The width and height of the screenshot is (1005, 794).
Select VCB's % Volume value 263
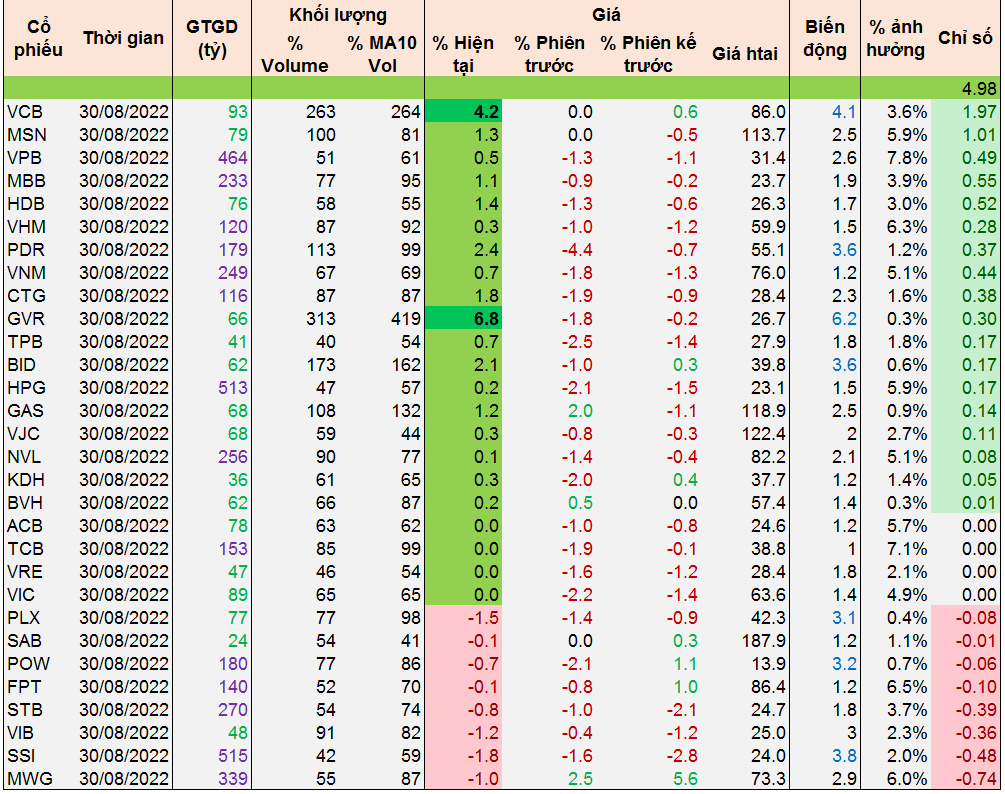click(320, 112)
